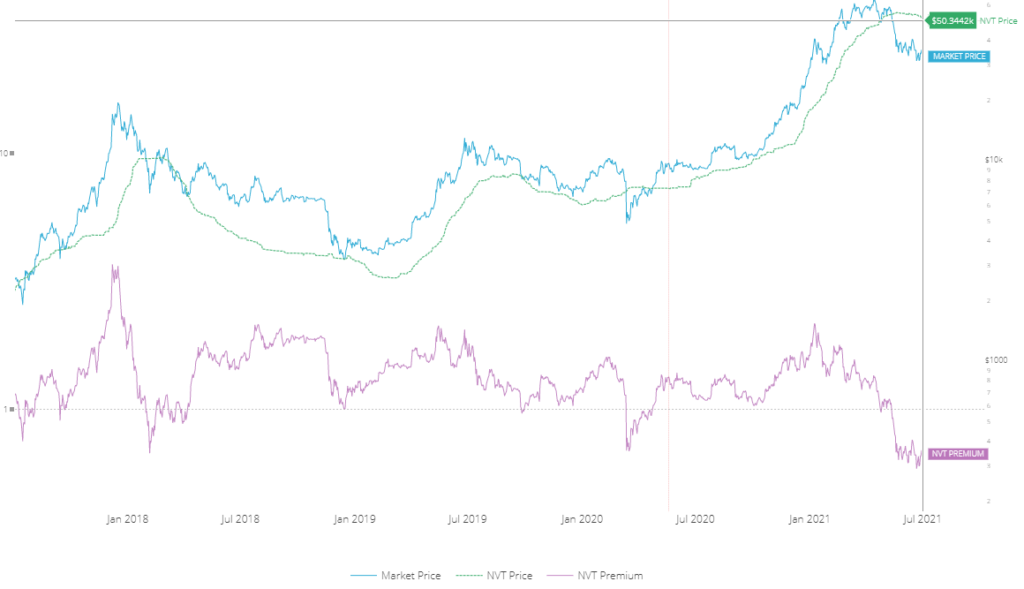Click the Jan 2018 date label
The height and width of the screenshot is (589, 1024).
click(127, 519)
